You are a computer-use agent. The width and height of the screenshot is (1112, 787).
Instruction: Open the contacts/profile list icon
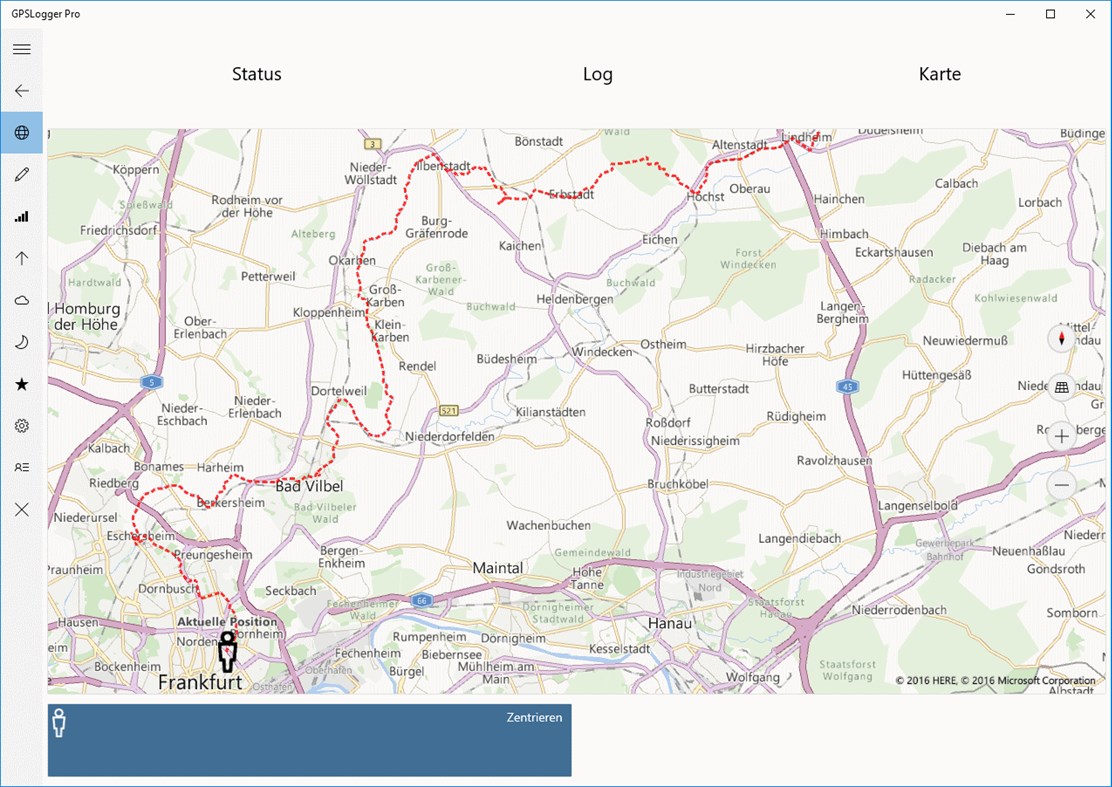[x=22, y=467]
